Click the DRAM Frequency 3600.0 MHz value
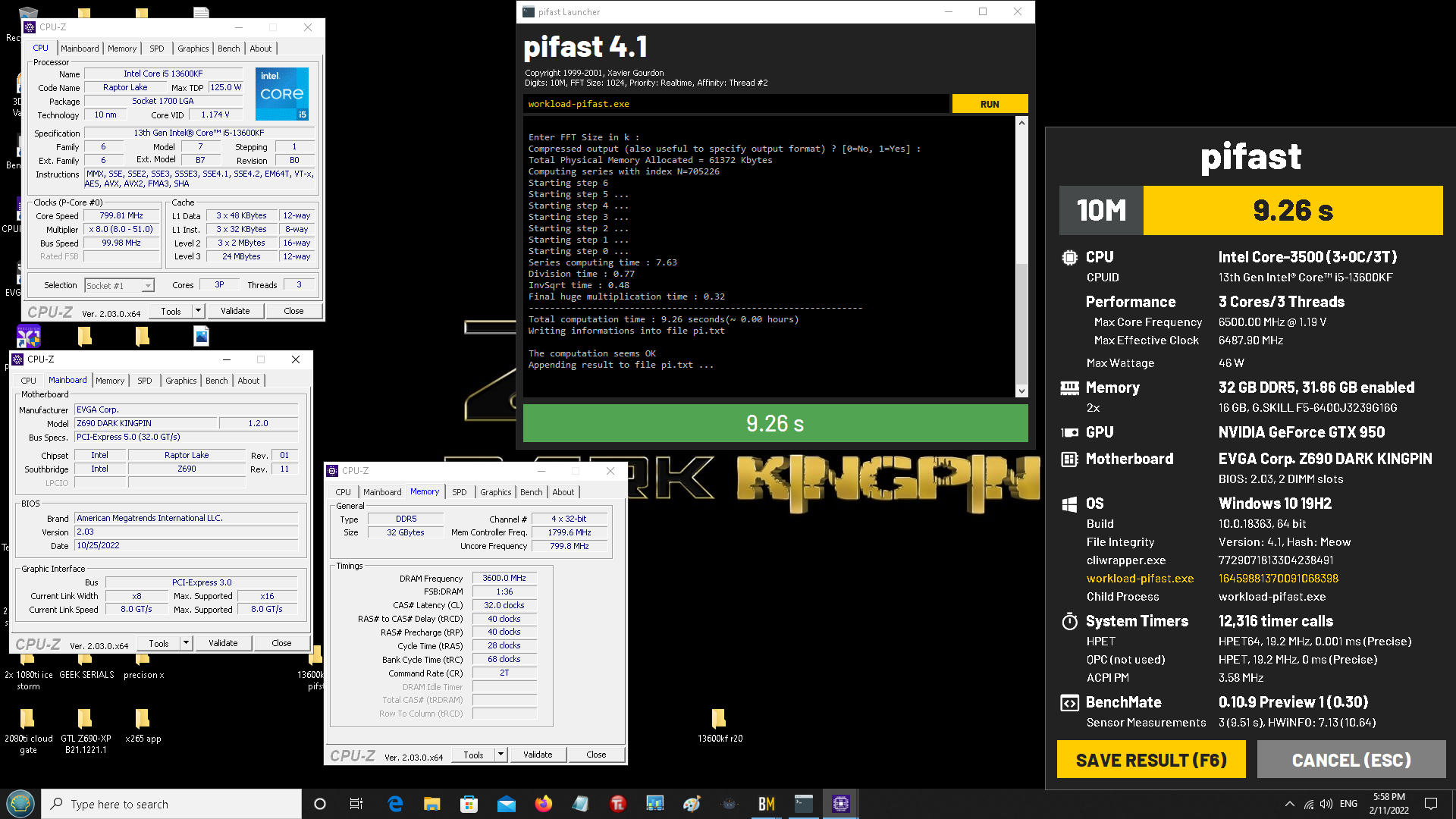This screenshot has width=1456, height=819. click(x=504, y=578)
